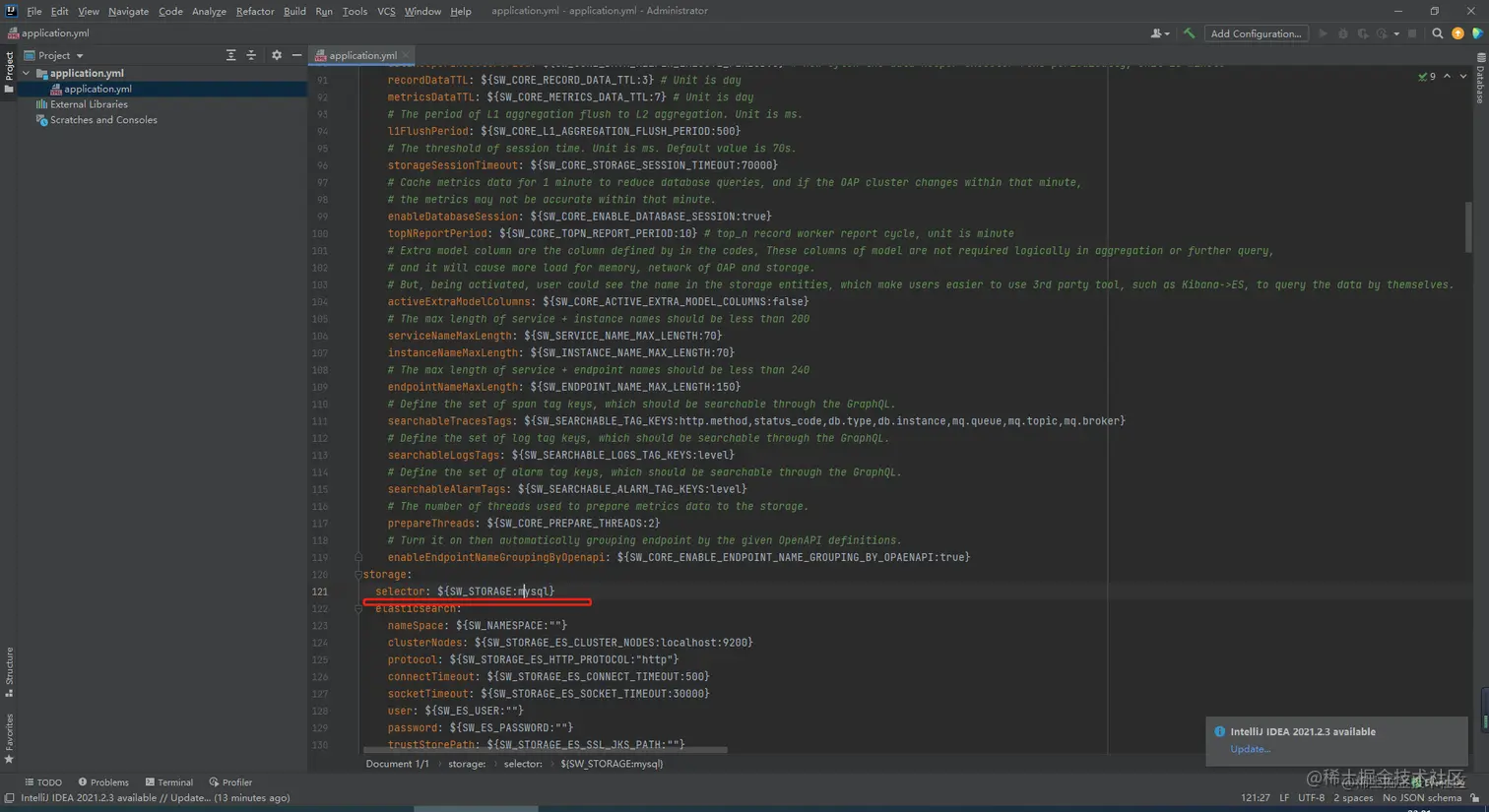Click the Run arrow icon
The width and height of the screenshot is (1489, 812).
[1323, 33]
